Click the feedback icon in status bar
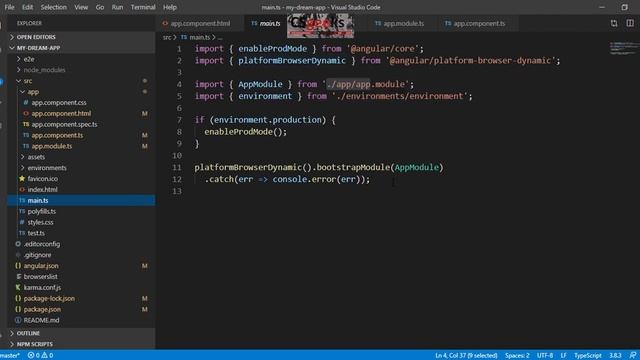This screenshot has width=640, height=360. tap(633, 356)
